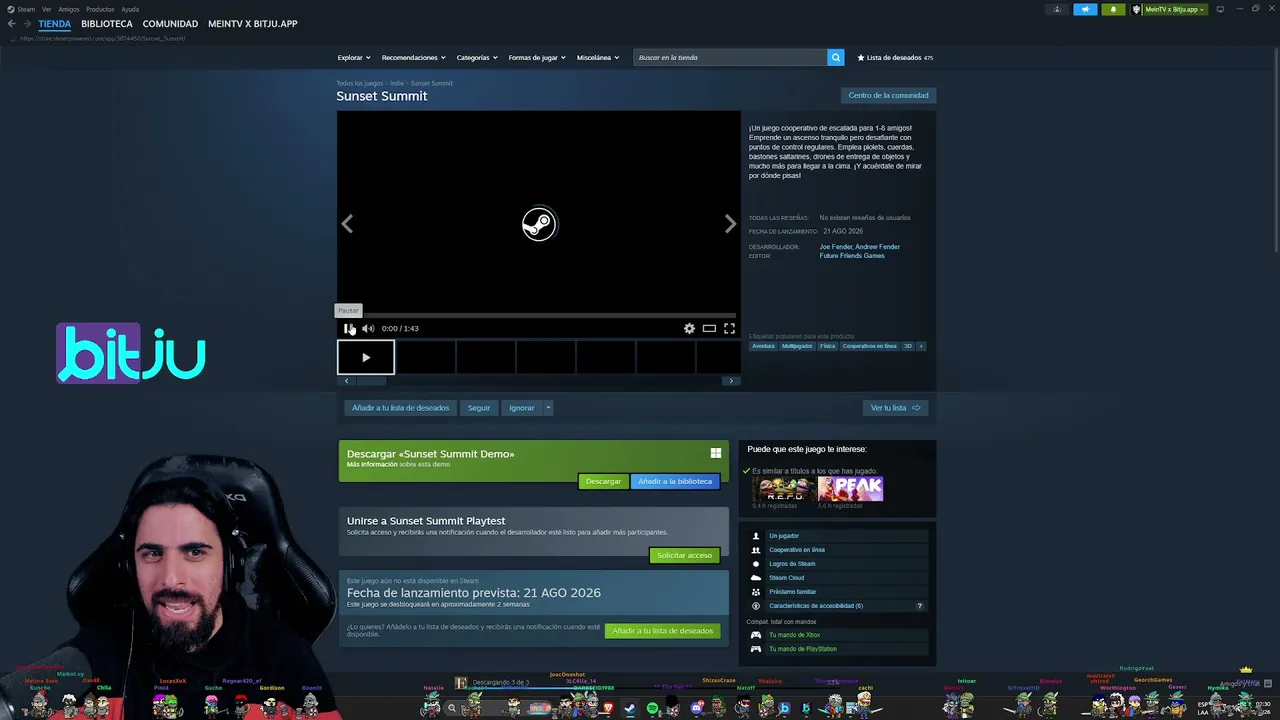Click the Indie breadcrumb link
The height and width of the screenshot is (720, 1280).
[x=397, y=83]
